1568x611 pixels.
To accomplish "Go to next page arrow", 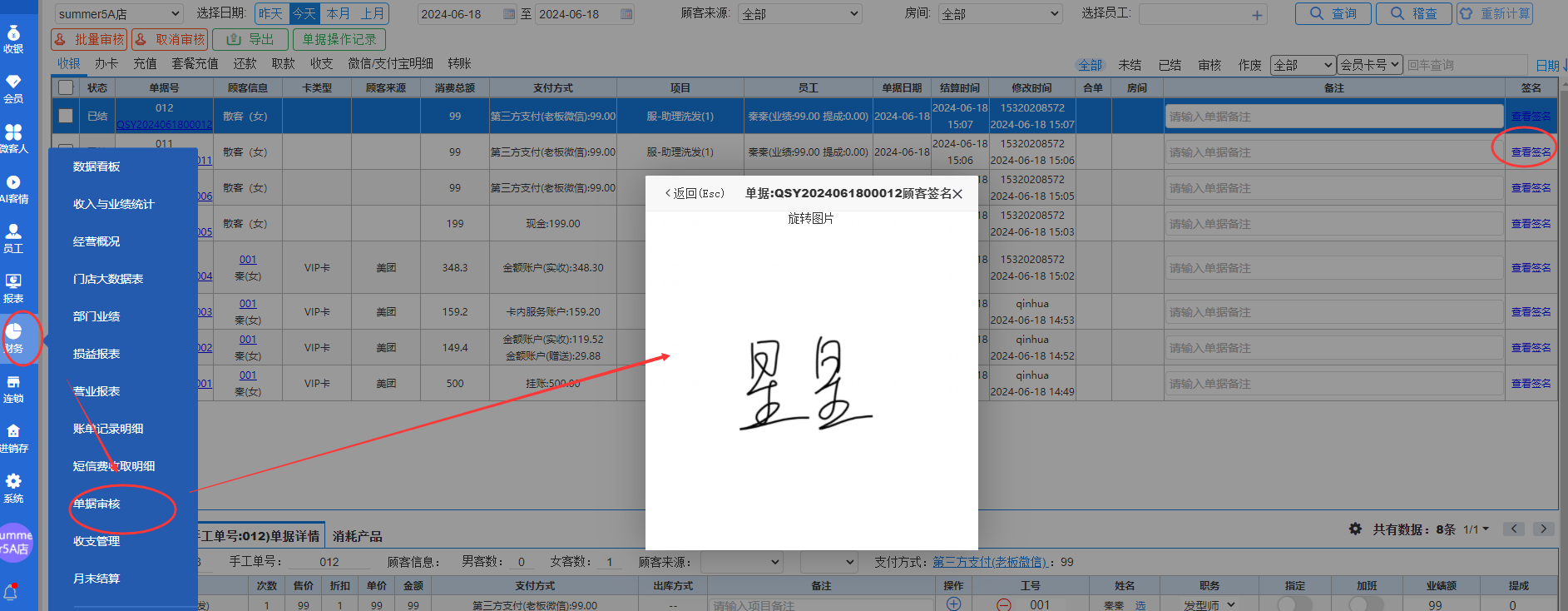I will pos(1544,529).
